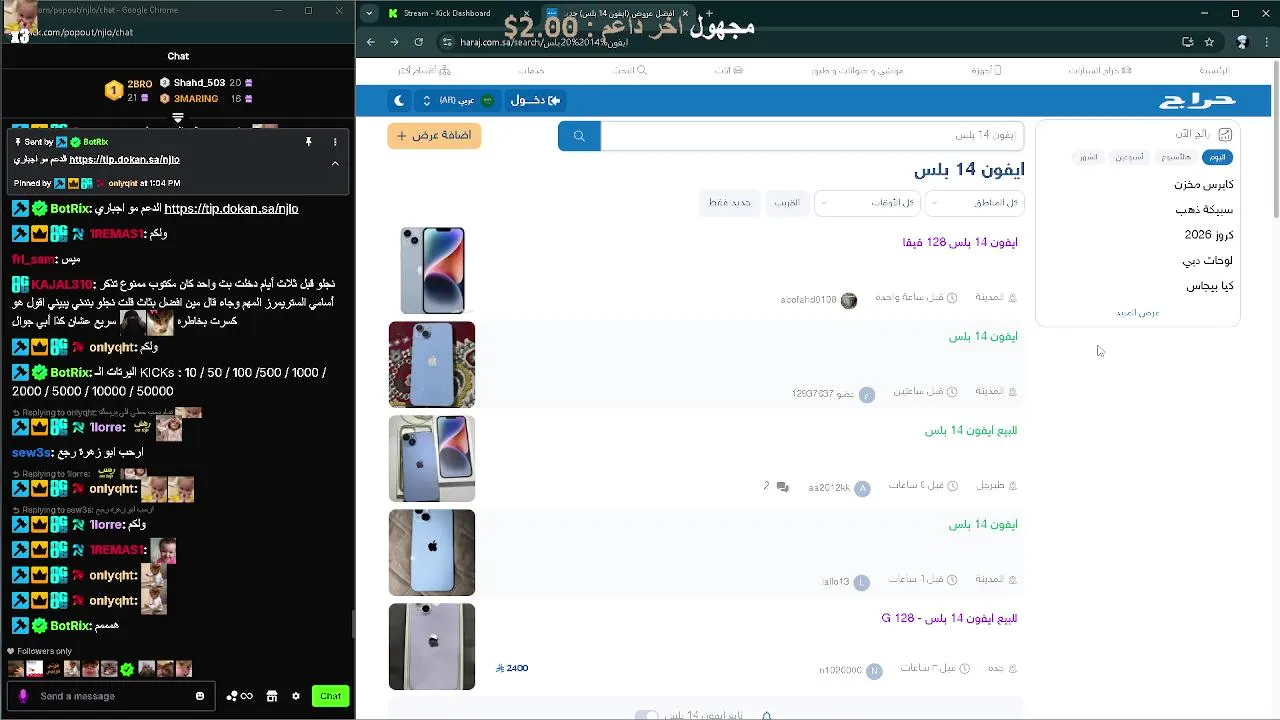Viewport: 1280px width, 720px height.
Task: Open listing ايفون 14 بلس 128 قيقا
Action: click(x=960, y=243)
